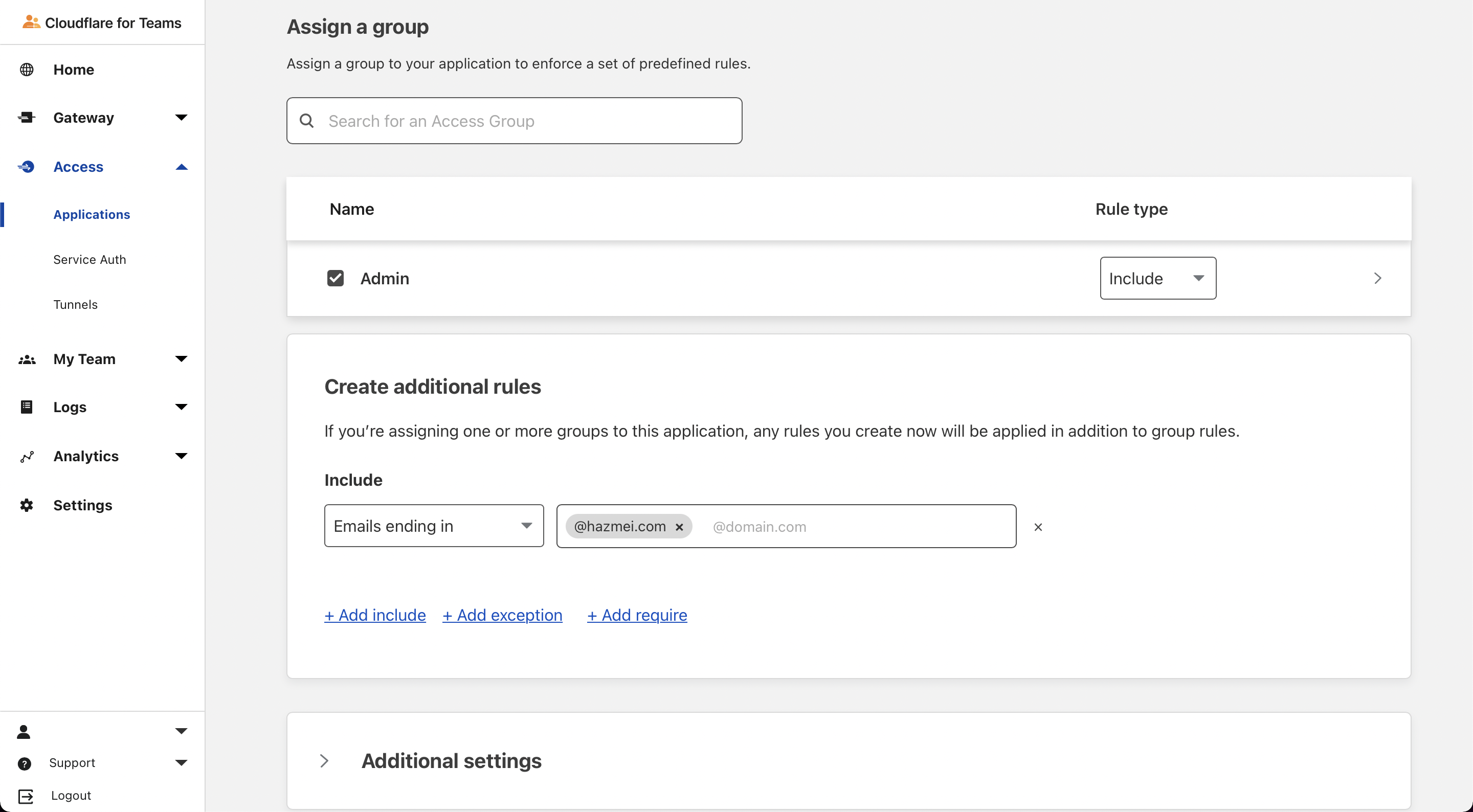Click the Logout icon
The image size is (1473, 812).
(26, 796)
